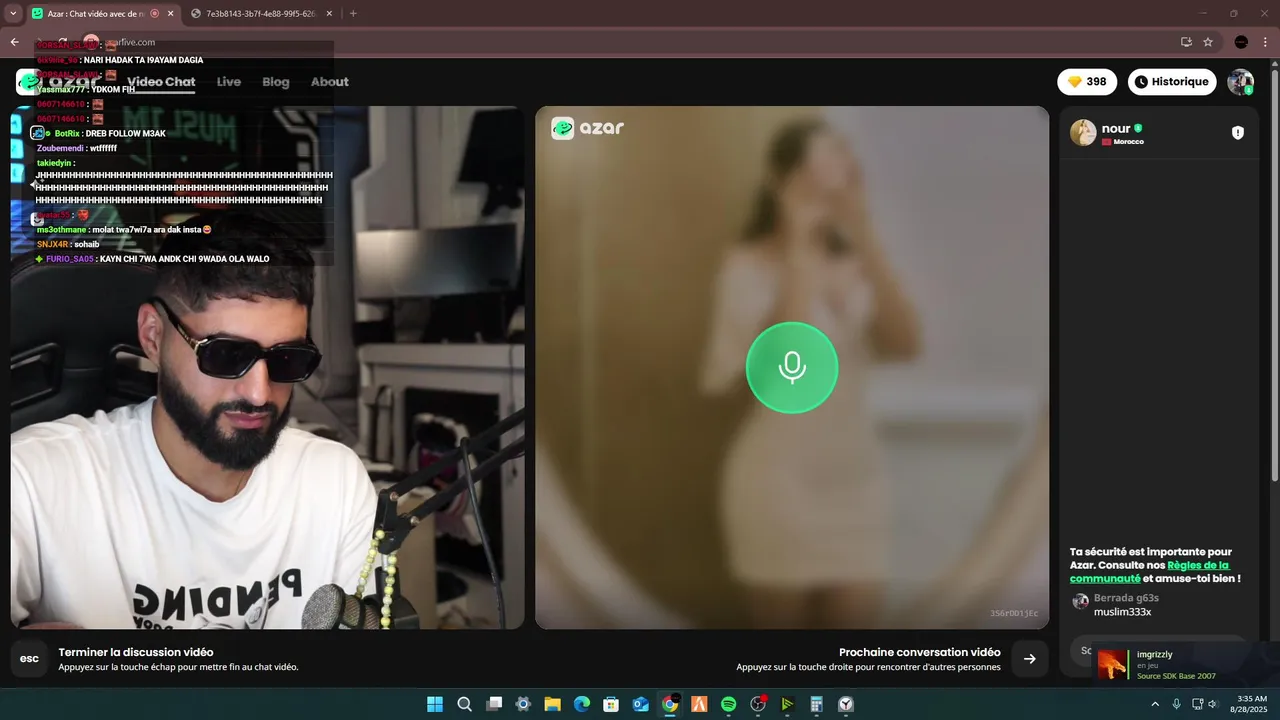Image resolution: width=1280 pixels, height=720 pixels.
Task: Open the Clock app on the taskbar
Action: (846, 704)
